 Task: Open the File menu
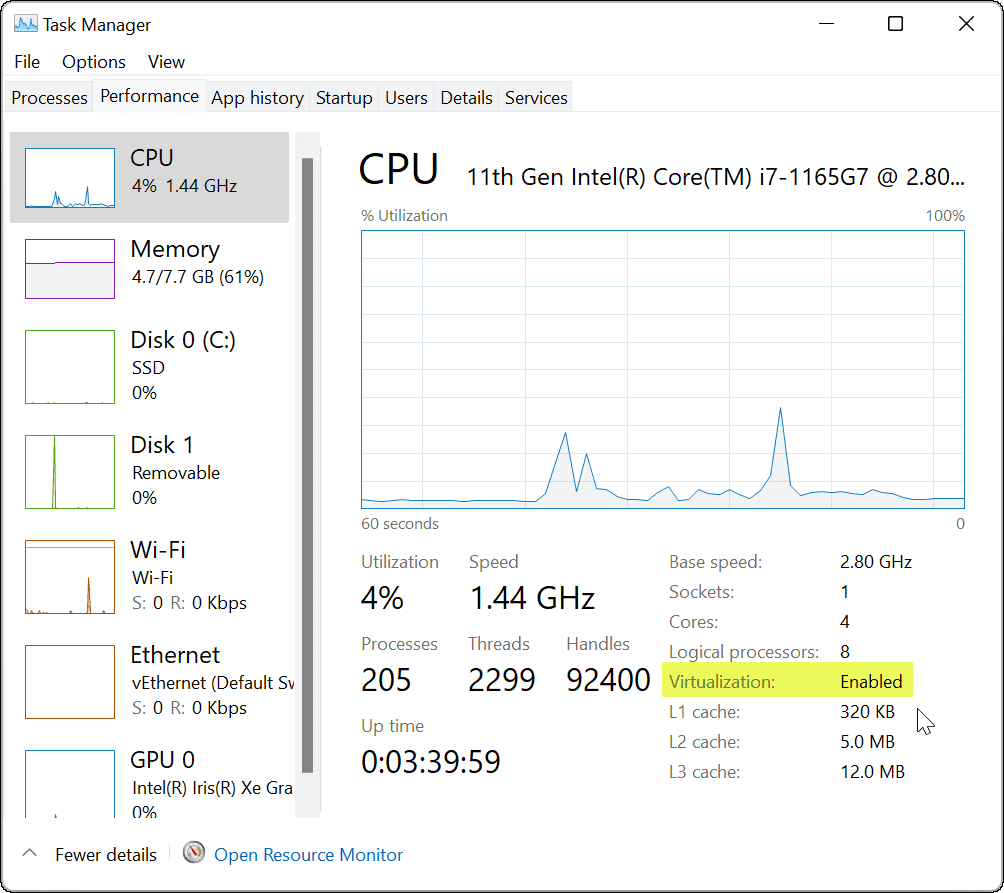(26, 62)
